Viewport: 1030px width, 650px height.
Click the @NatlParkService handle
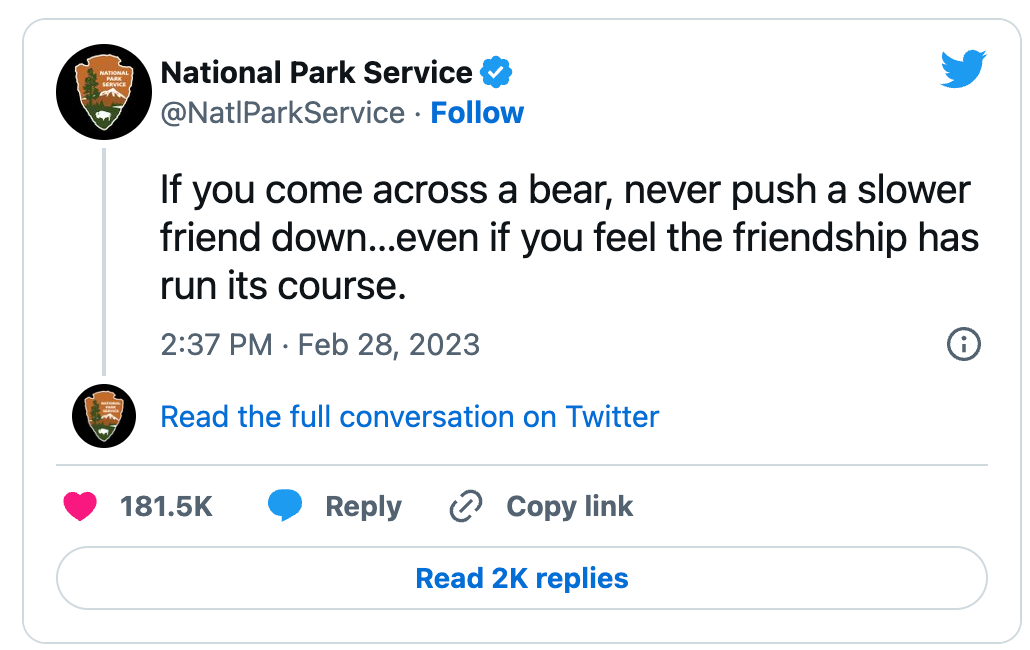(282, 113)
